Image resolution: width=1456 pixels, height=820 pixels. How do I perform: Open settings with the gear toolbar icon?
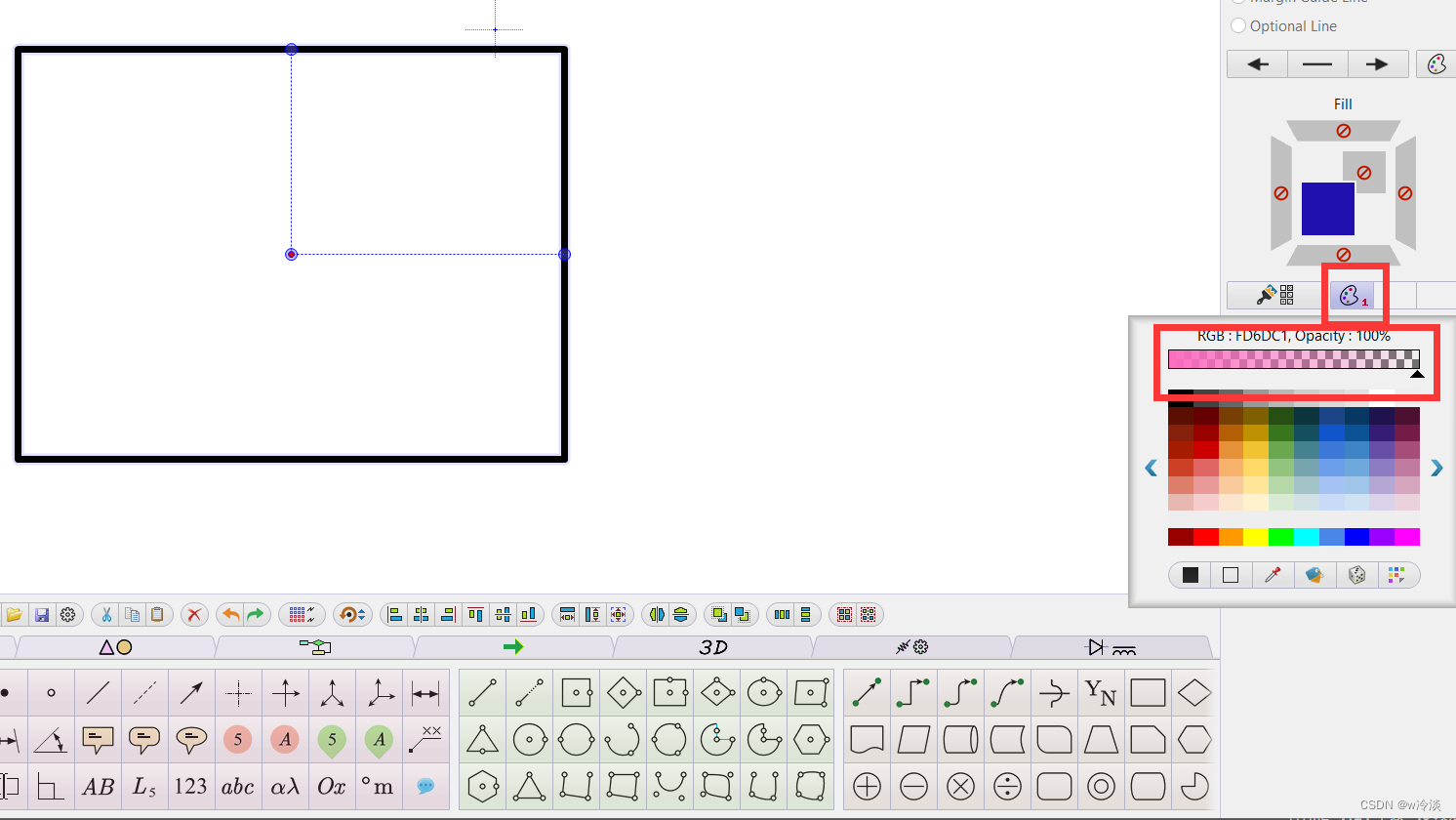68,615
